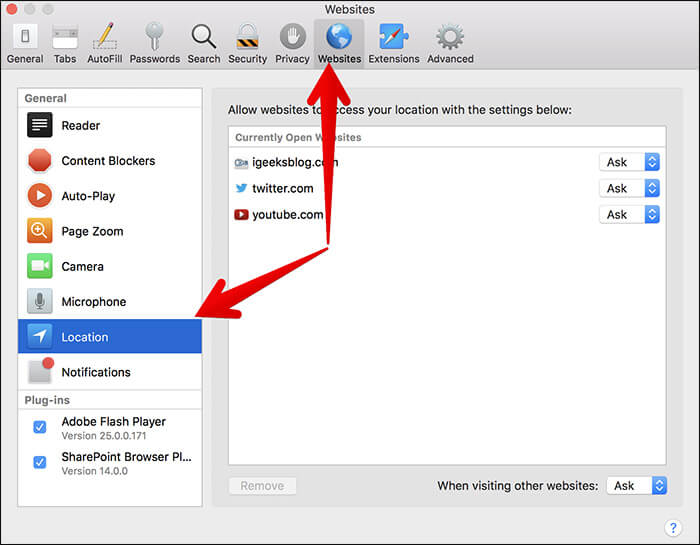Open the youtube.com Ask dropdown
The height and width of the screenshot is (545, 700).
pyautogui.click(x=629, y=215)
